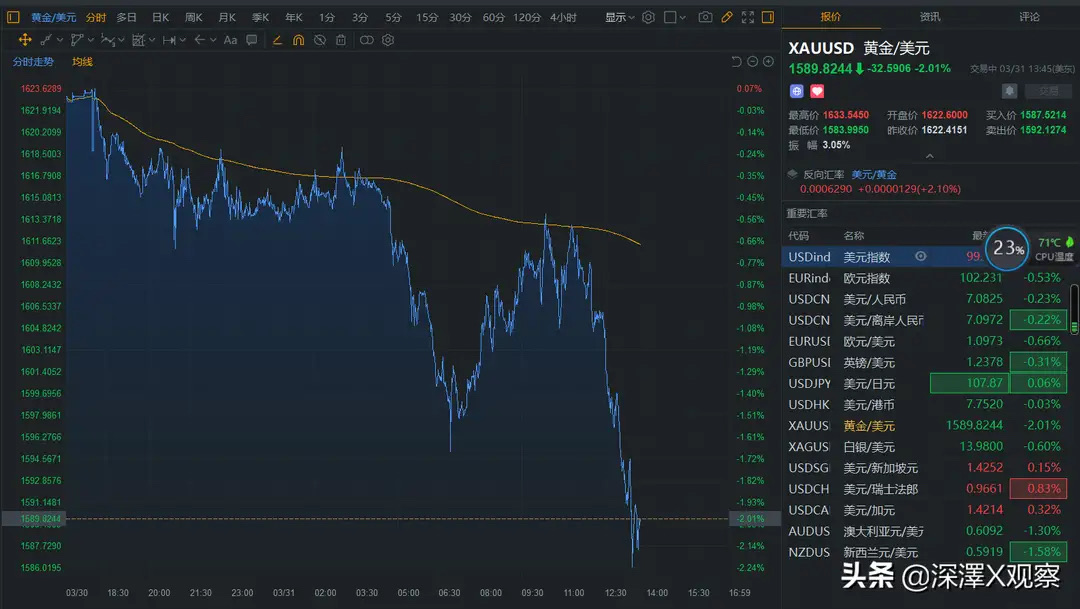This screenshot has width=1080, height=609.
Task: Collapse the quote details chevron
Action: pos(930,156)
